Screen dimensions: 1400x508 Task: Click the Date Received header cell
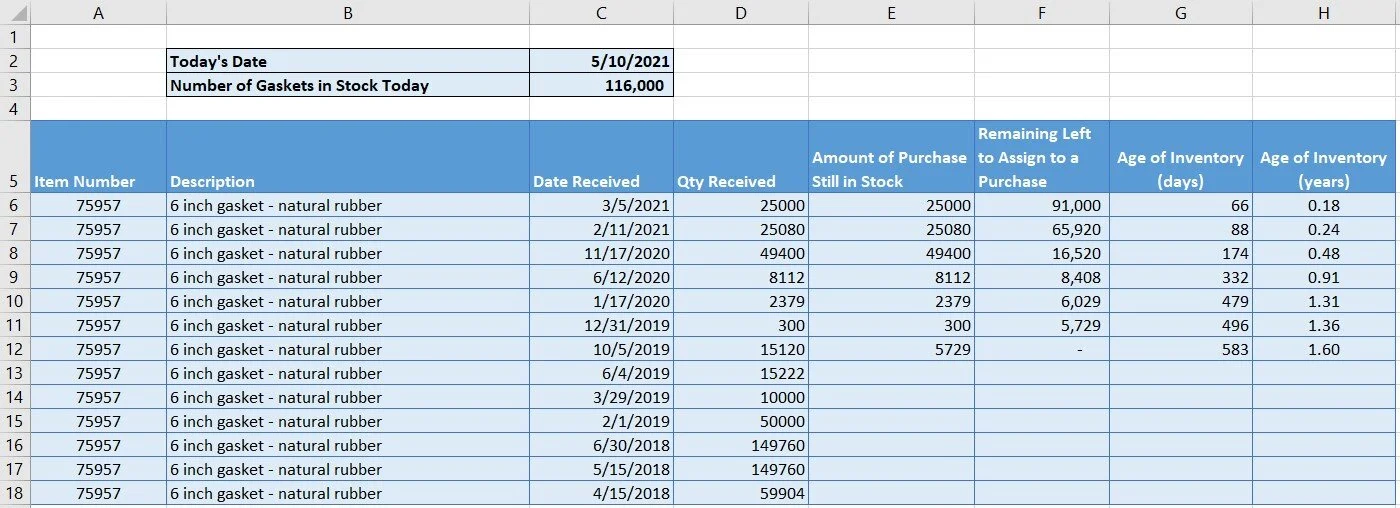click(x=601, y=157)
